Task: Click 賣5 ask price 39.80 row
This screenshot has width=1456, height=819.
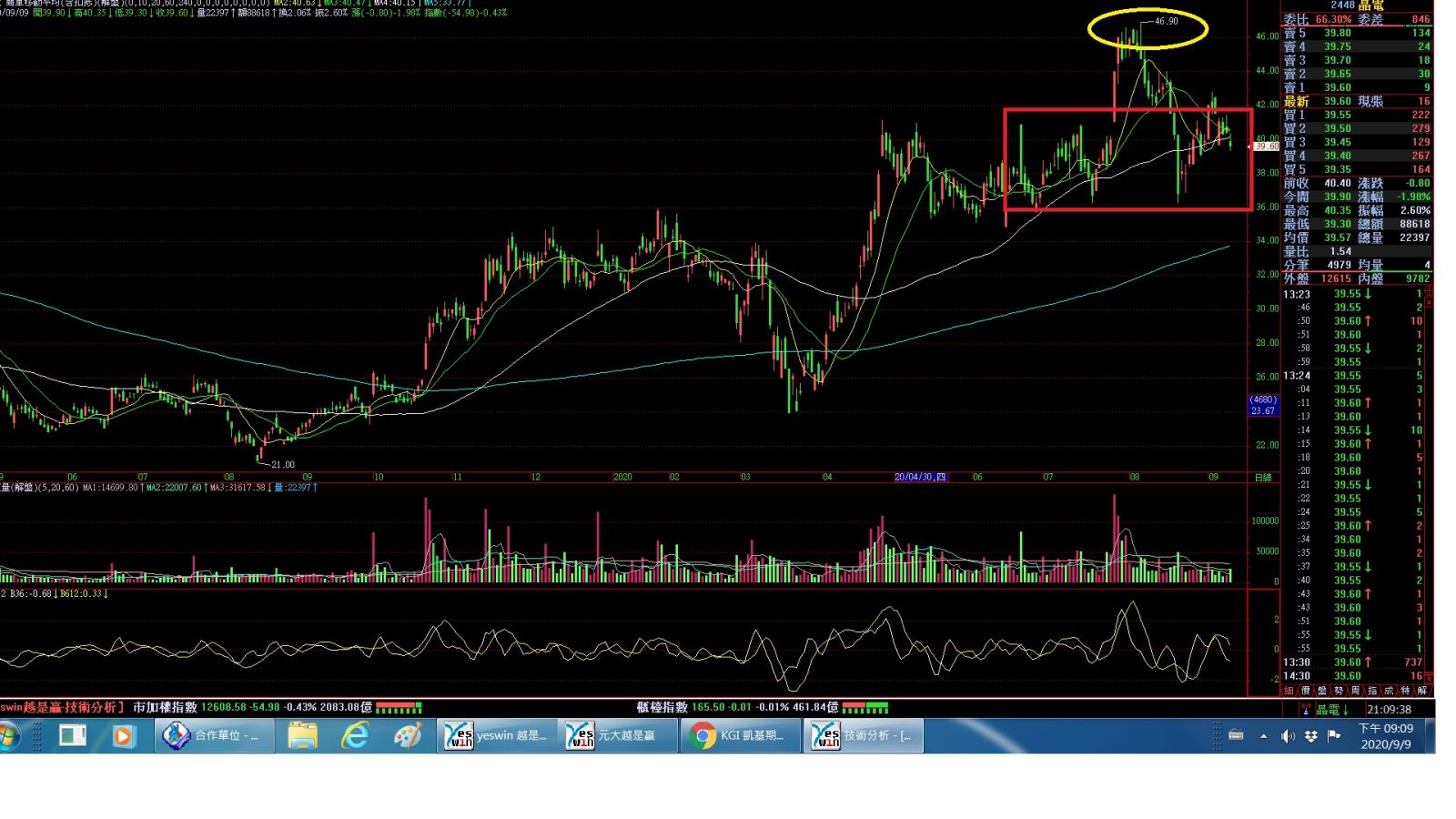Action: (1357, 33)
